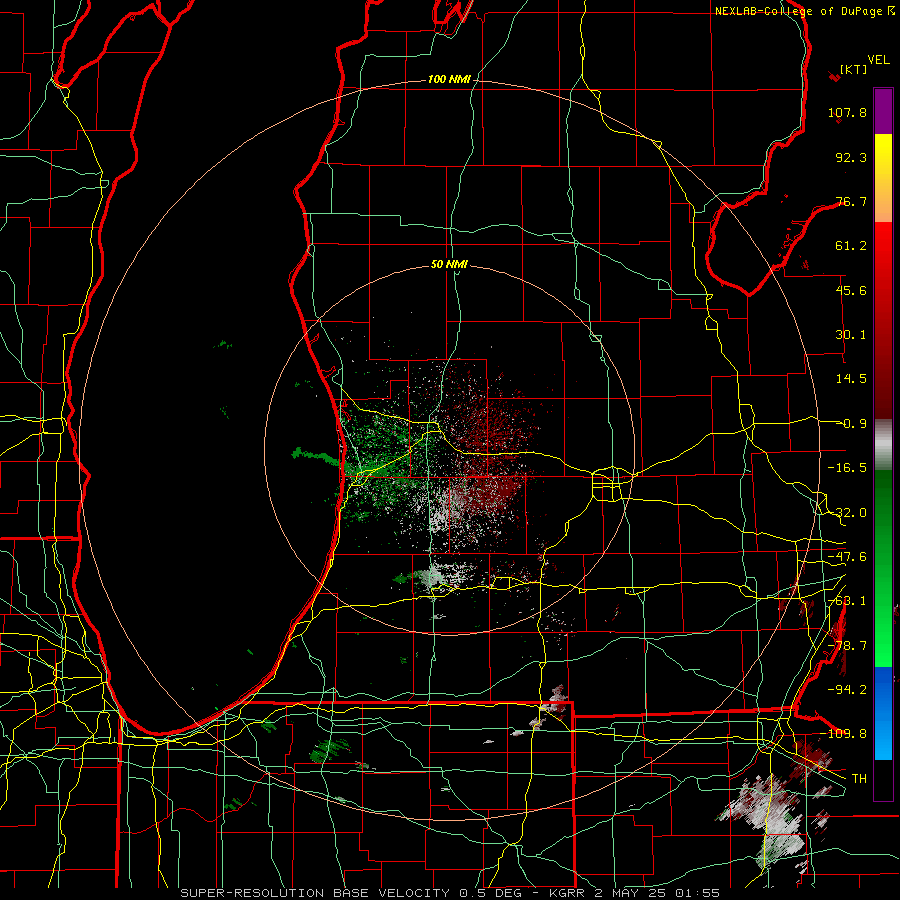Screen dimensions: 900x900
Task: Click the -47.6 scale value
Action: click(x=847, y=557)
